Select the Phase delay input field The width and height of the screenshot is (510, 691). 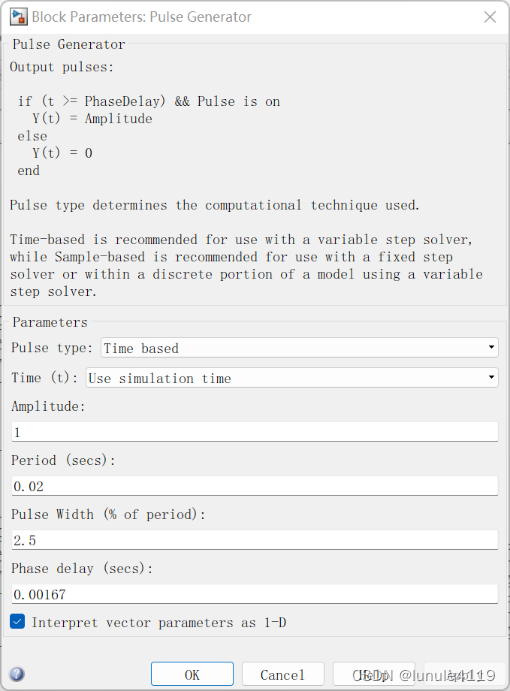point(255,594)
